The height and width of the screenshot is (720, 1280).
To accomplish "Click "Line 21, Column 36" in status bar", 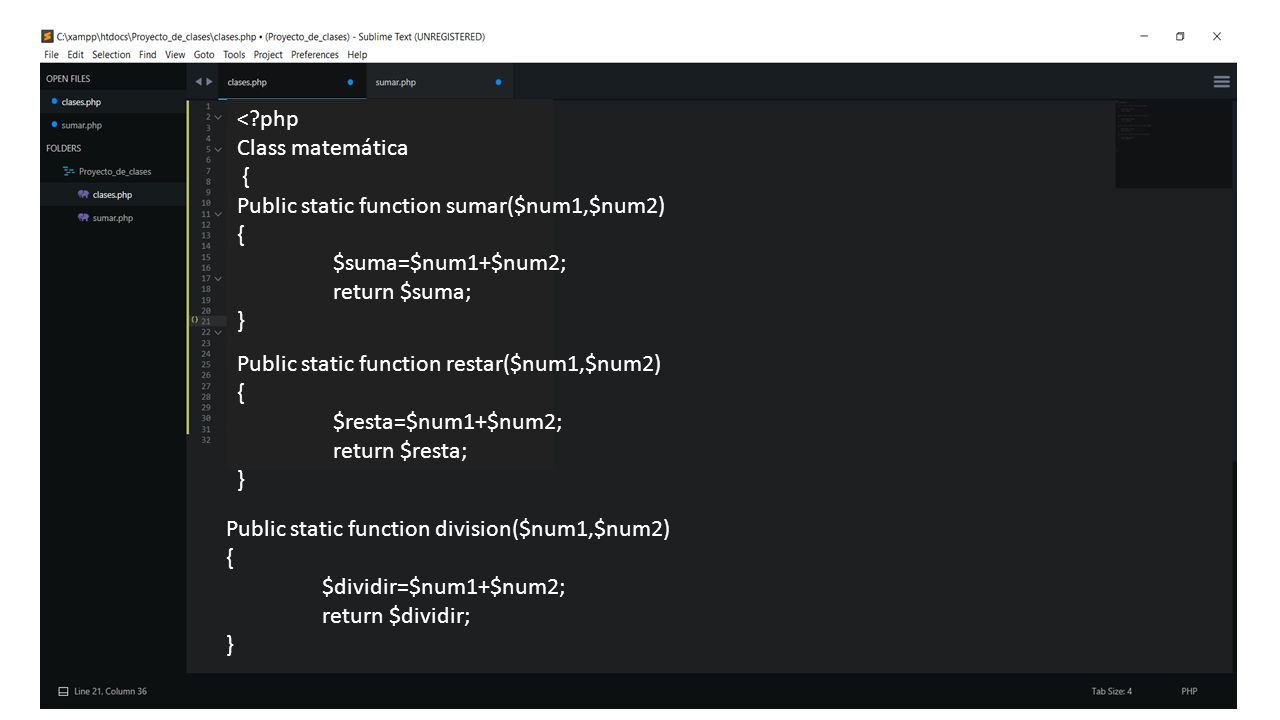I will [111, 691].
